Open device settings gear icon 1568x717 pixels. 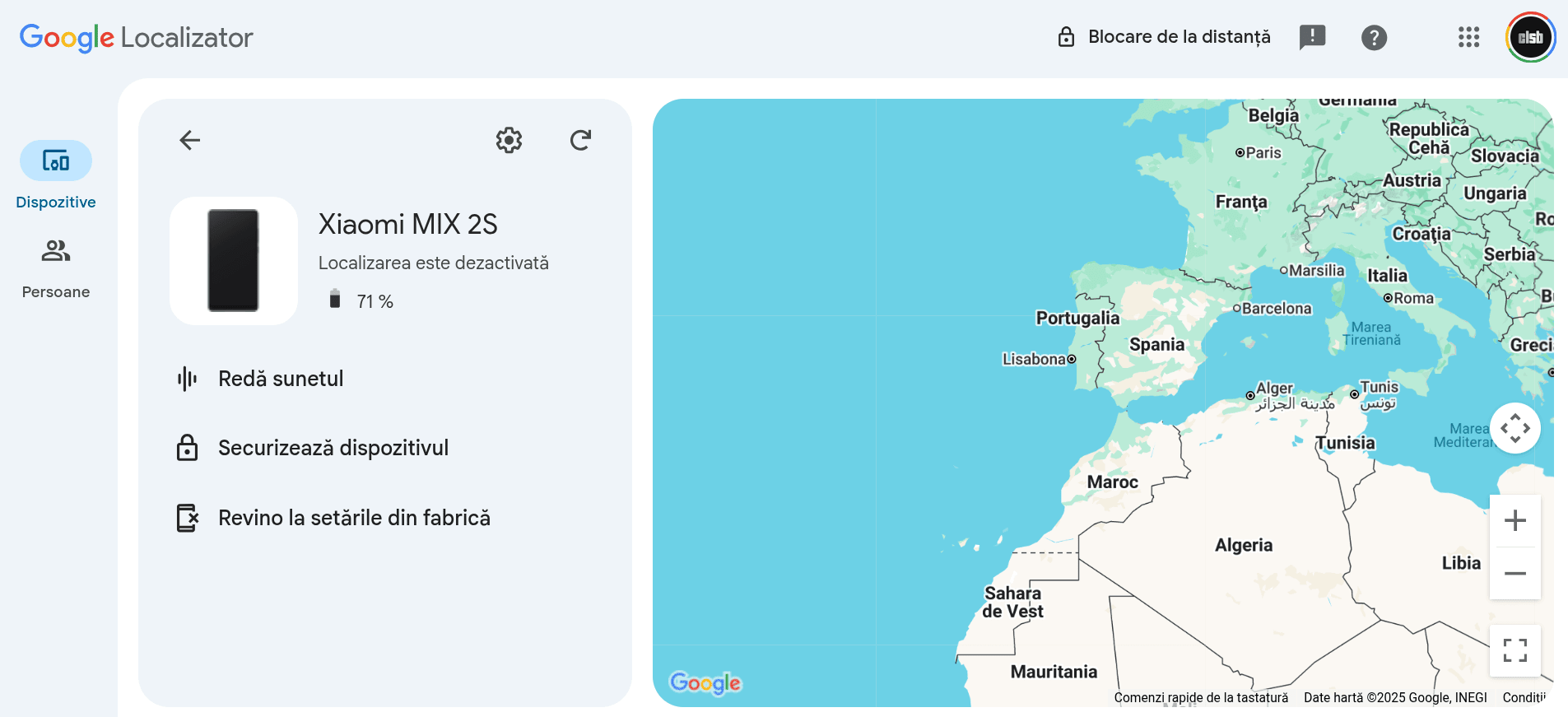509,140
